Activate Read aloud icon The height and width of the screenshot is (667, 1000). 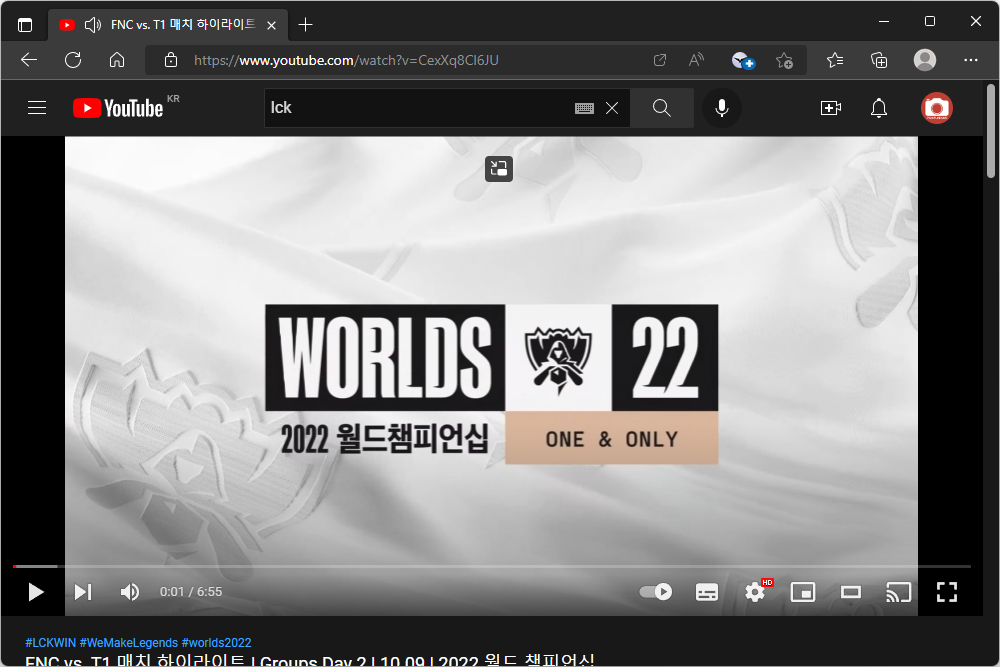[x=696, y=60]
